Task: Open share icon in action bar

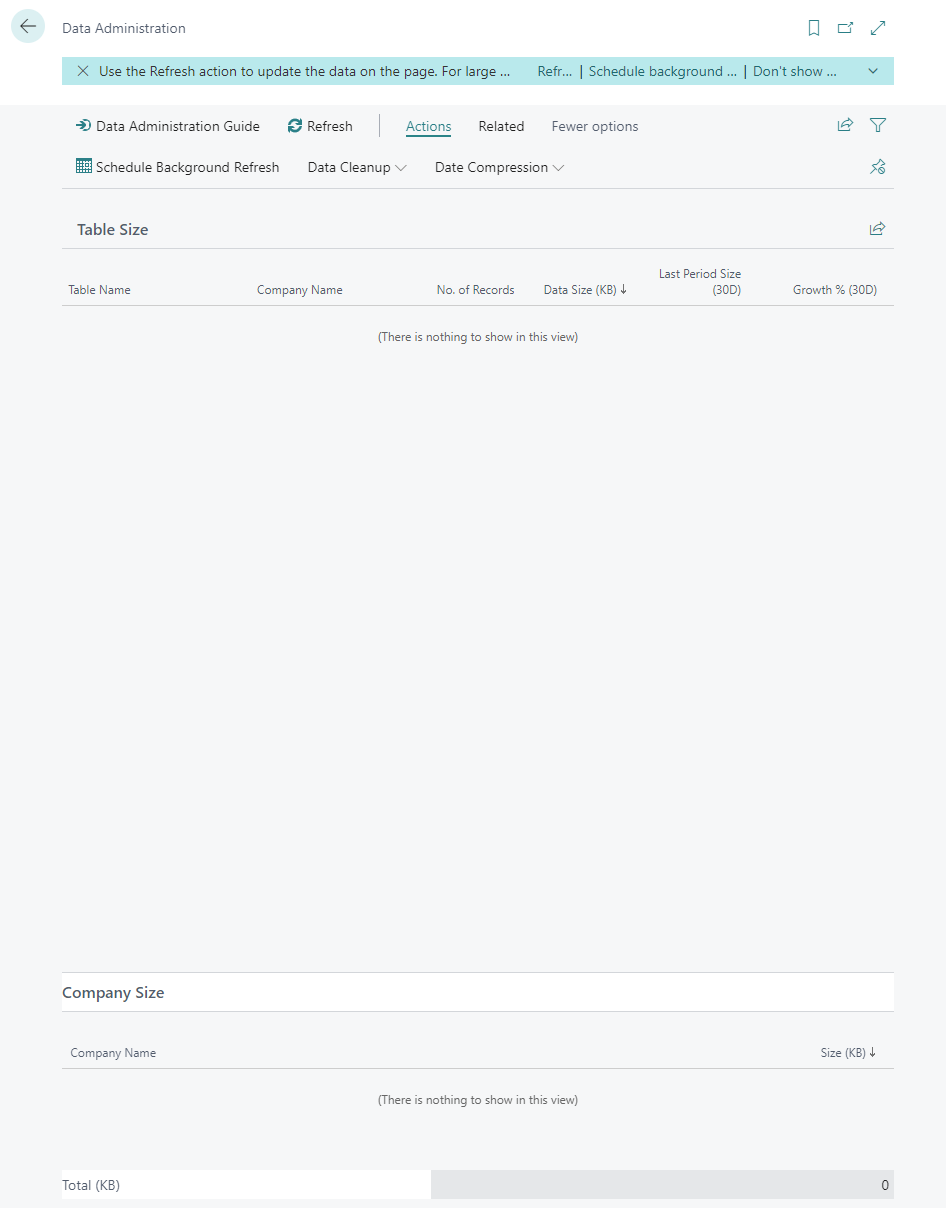Action: click(845, 125)
